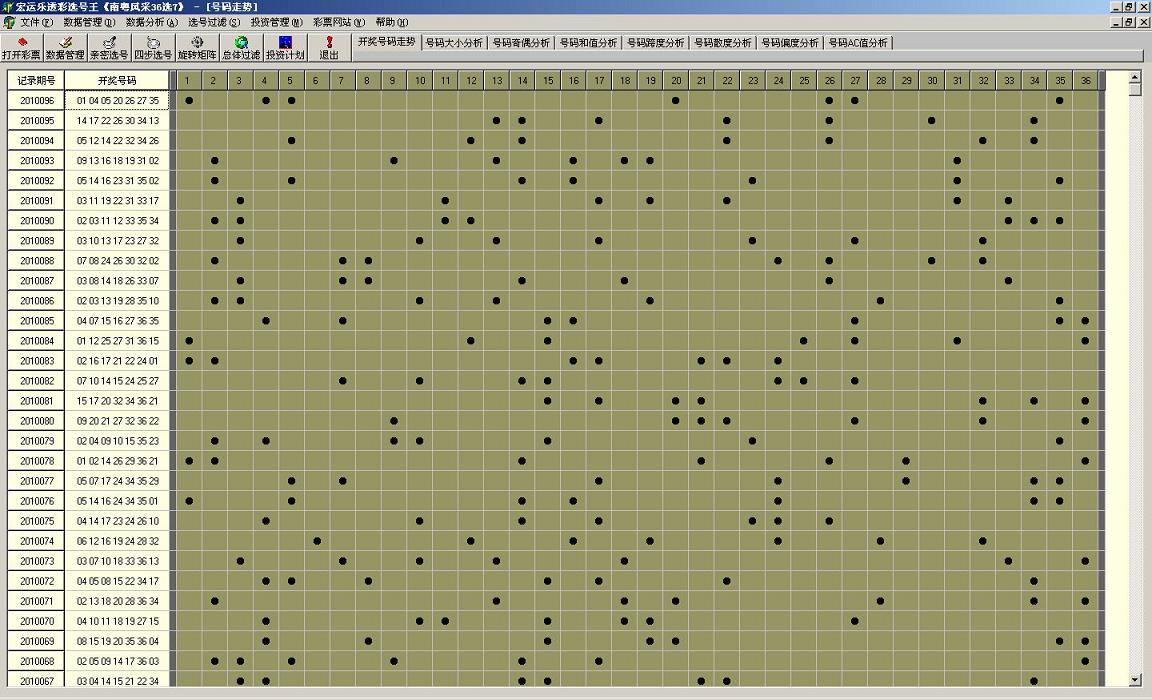Click draw numbers 05 12 14 22 32 34 26
Screen dimensions: 1152x700
pyautogui.click(x=117, y=140)
